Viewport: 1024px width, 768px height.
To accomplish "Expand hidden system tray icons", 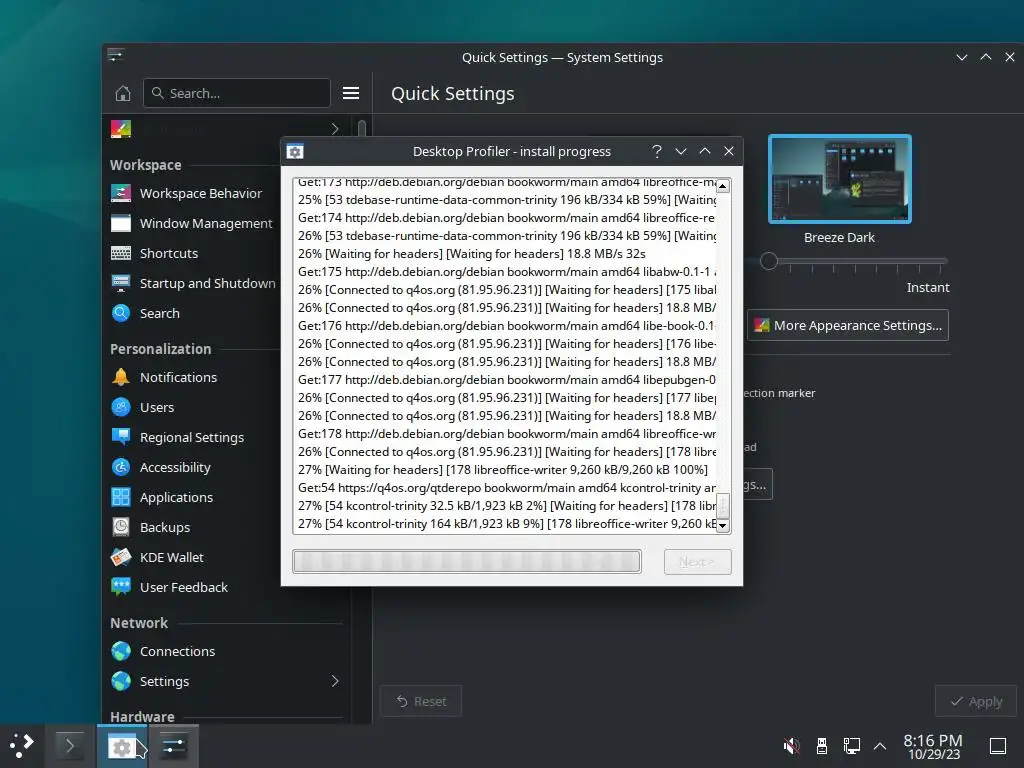I will click(880, 746).
